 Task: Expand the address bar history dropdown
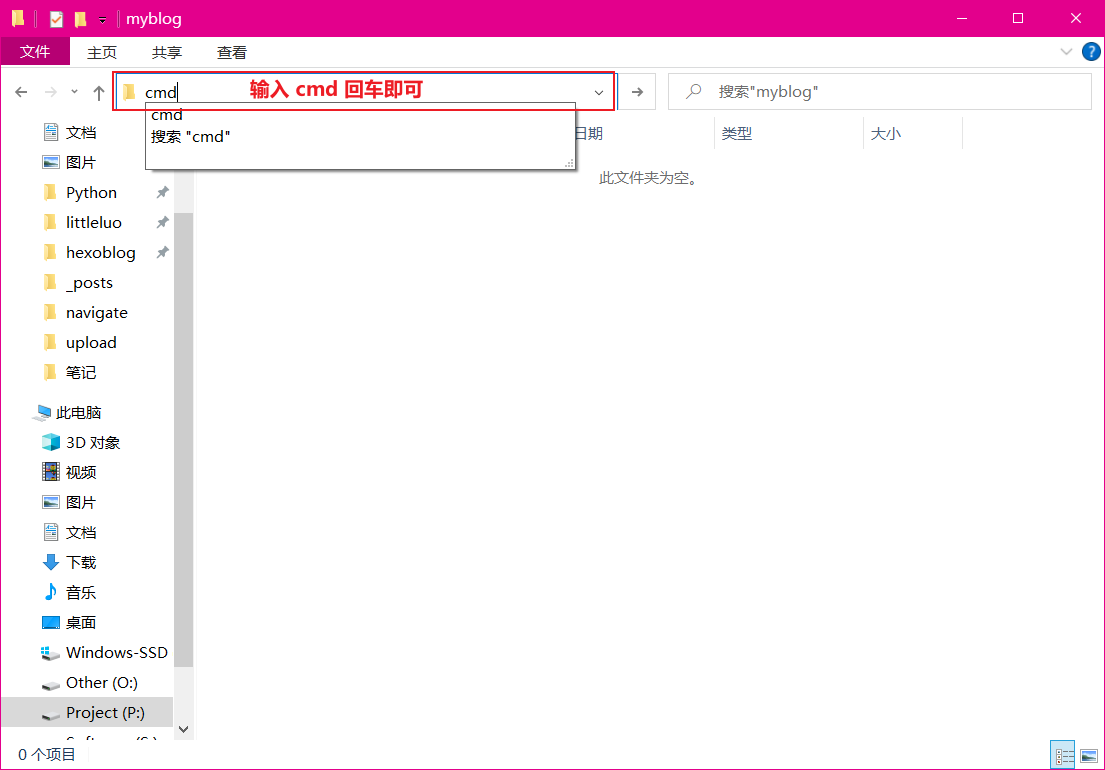[x=599, y=92]
